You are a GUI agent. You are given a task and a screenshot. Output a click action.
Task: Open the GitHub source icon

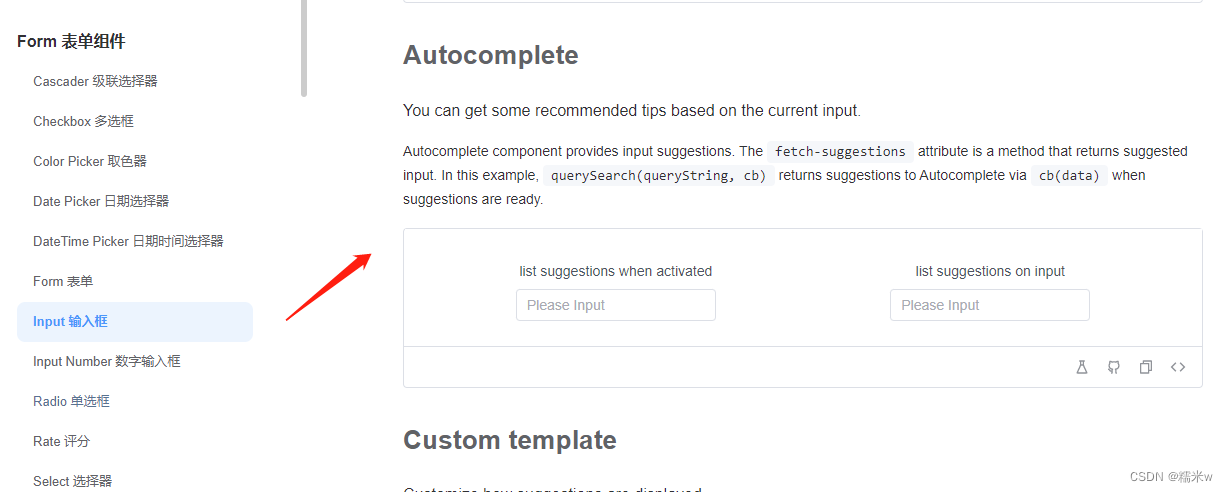pyautogui.click(x=1113, y=367)
